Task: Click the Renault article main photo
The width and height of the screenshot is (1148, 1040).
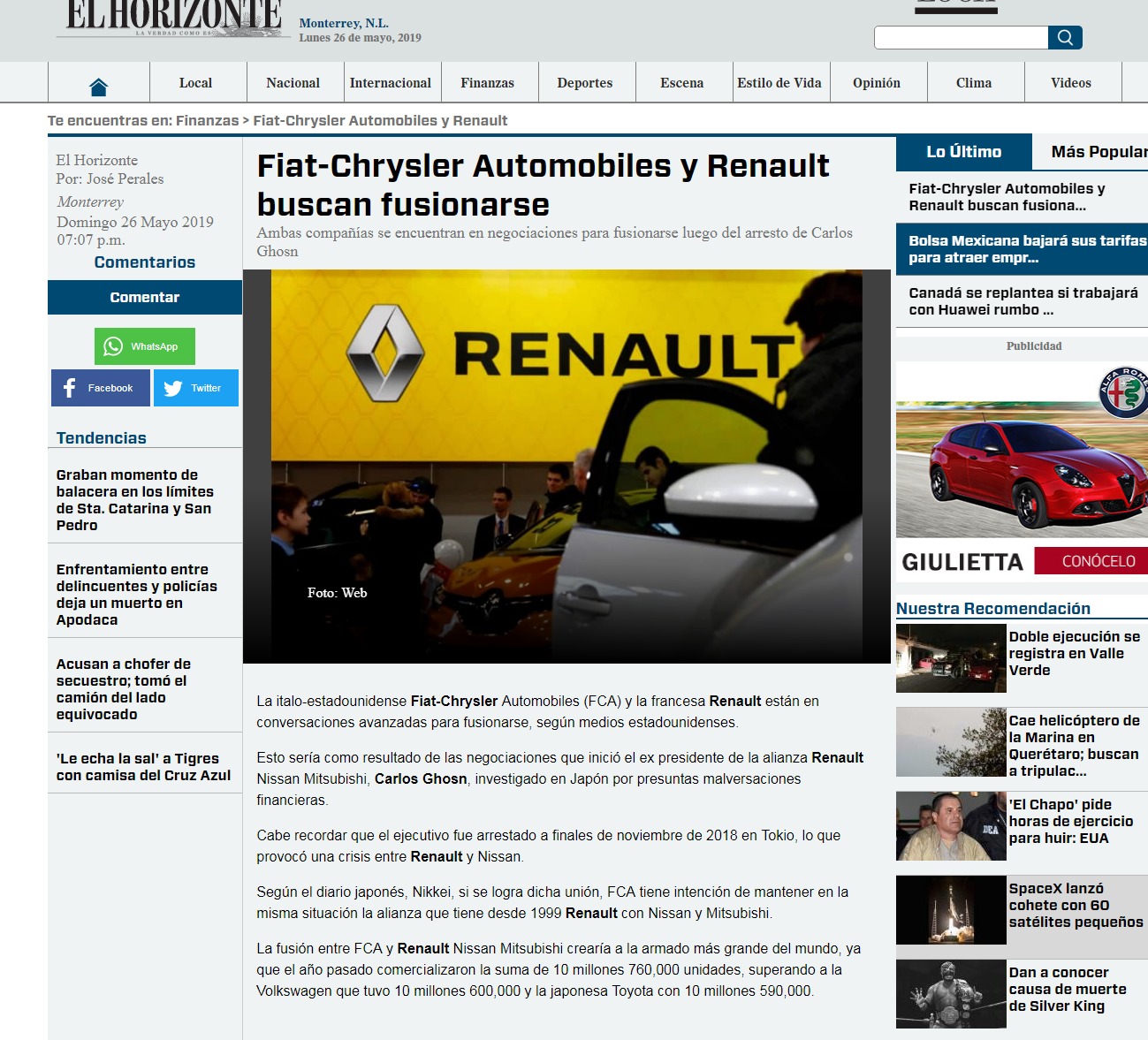Action: (566, 467)
